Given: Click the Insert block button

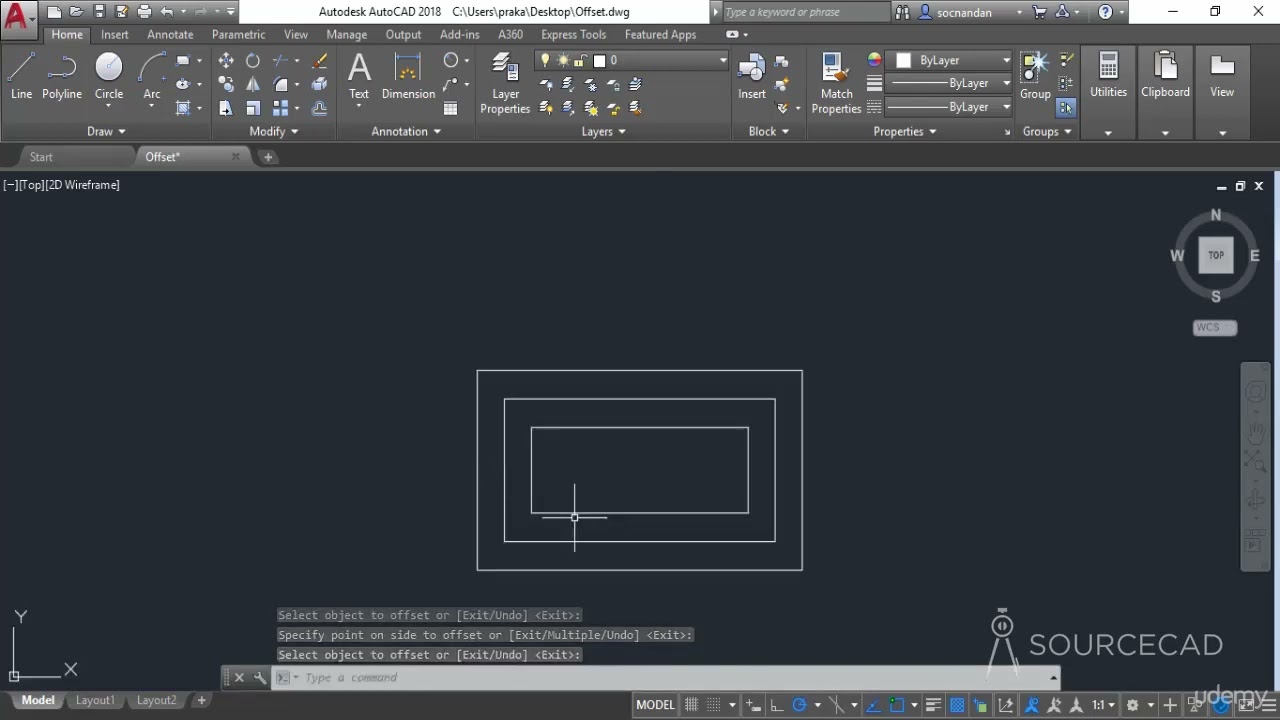Looking at the screenshot, I should [752, 77].
